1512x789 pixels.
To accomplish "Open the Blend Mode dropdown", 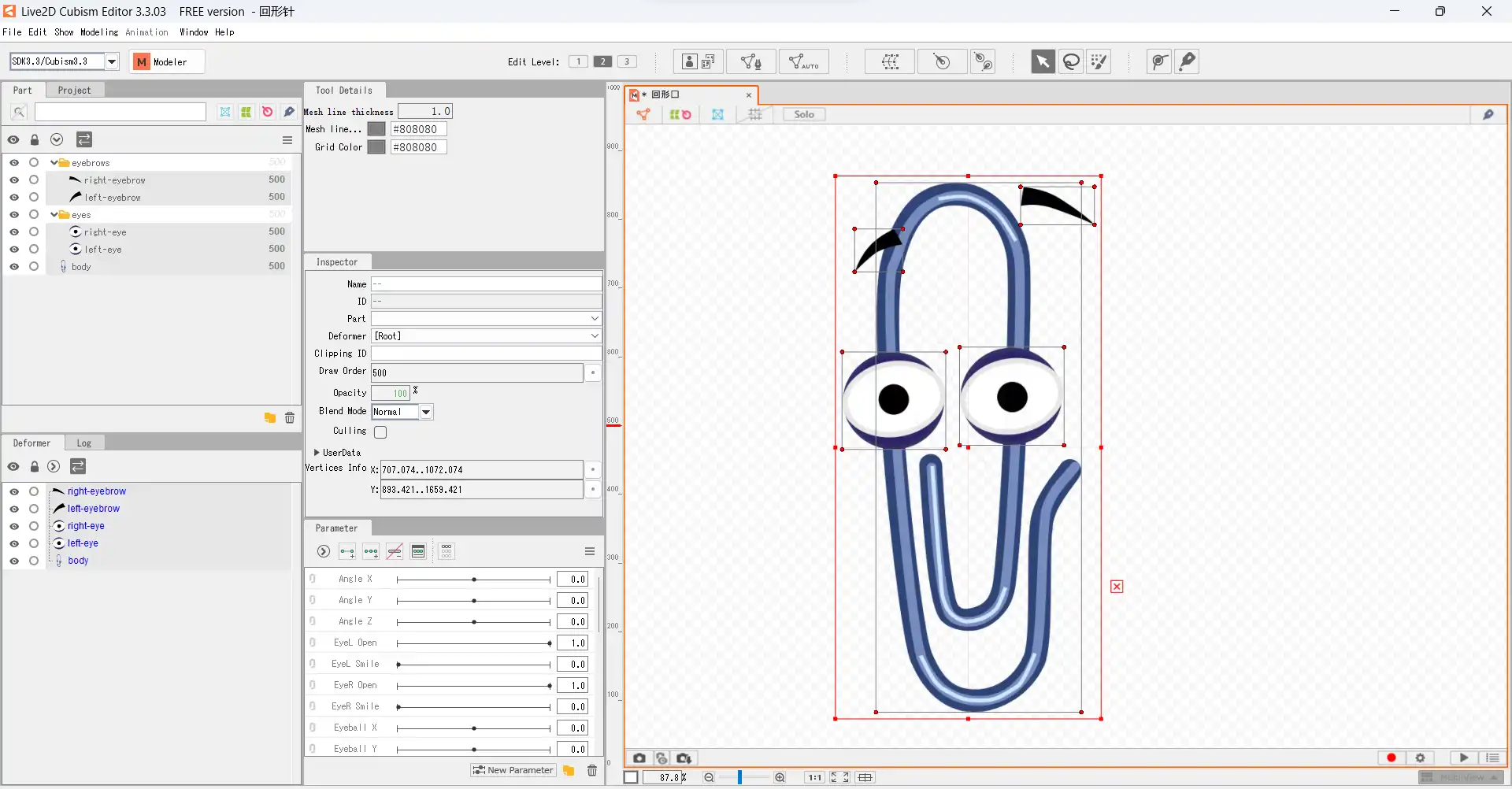I will 426,412.
